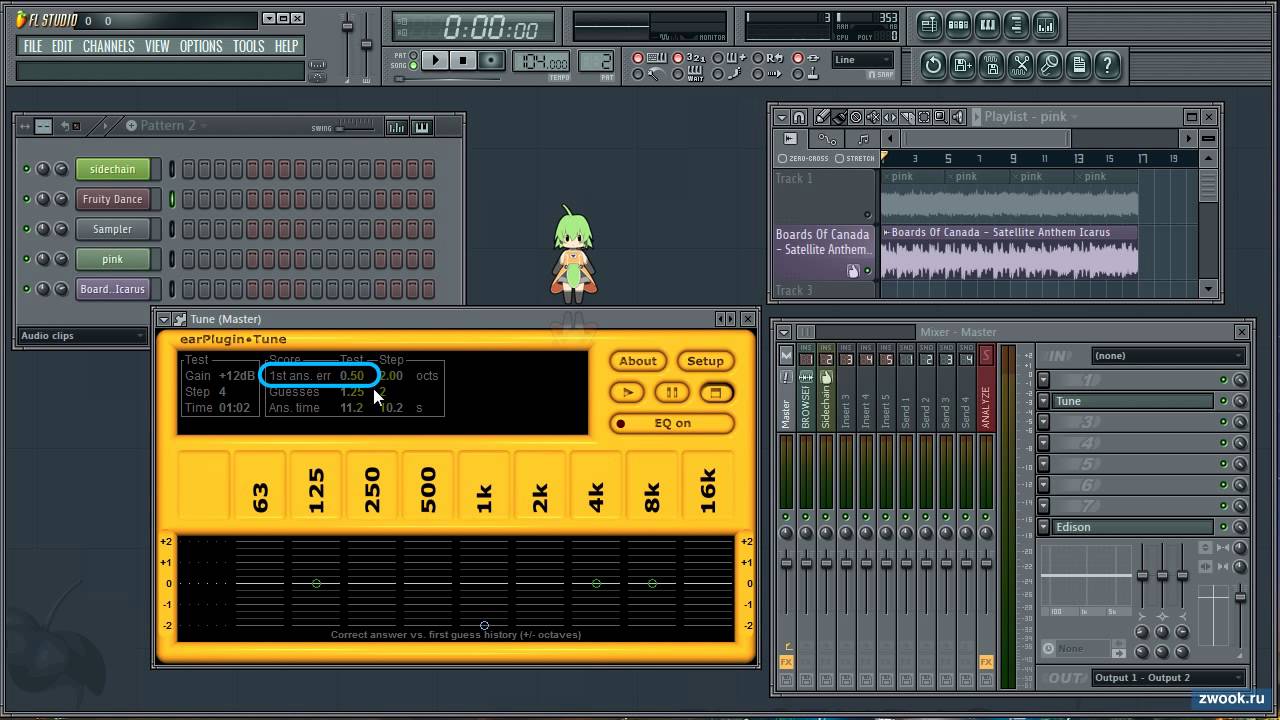Select the Pencil draw tool in the Playlist
This screenshot has width=1280, height=720.
822,117
